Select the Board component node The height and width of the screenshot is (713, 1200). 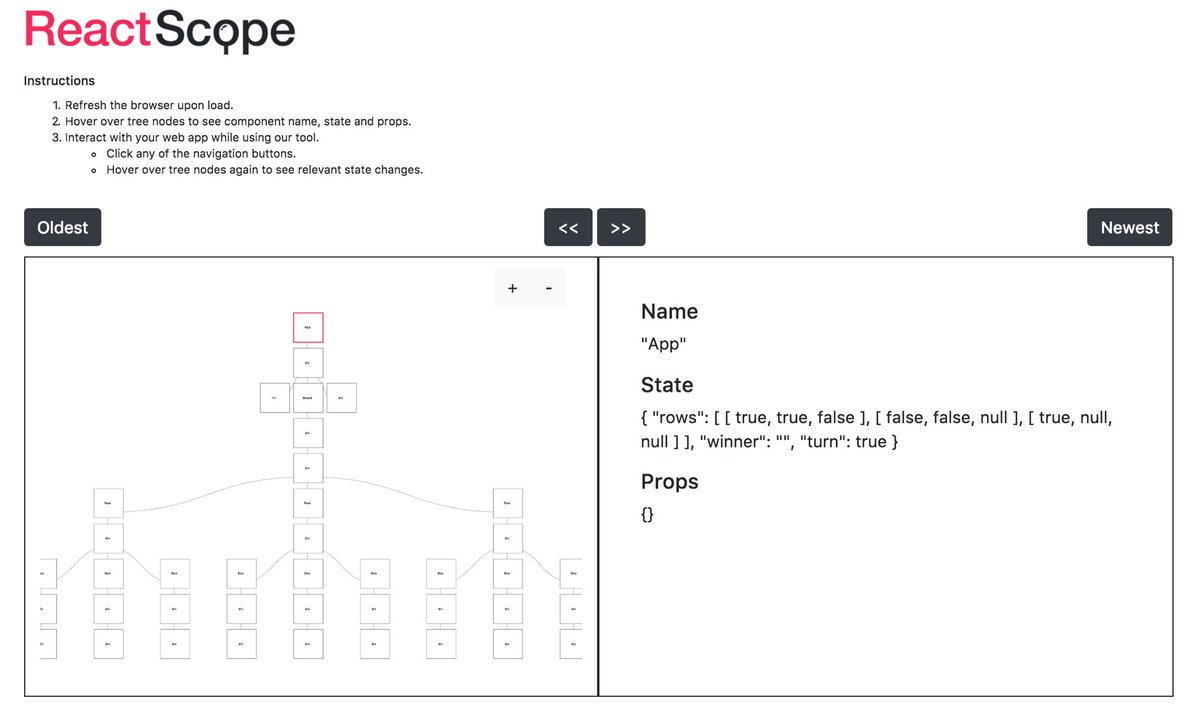click(307, 397)
